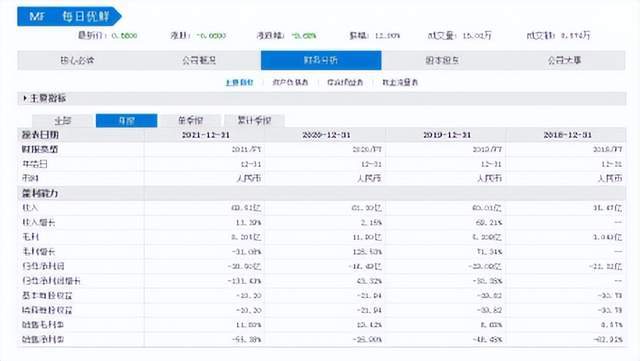Screen dimensions: 640x361
Task: Switch to 累计季报 report filter
Action: 254,121
